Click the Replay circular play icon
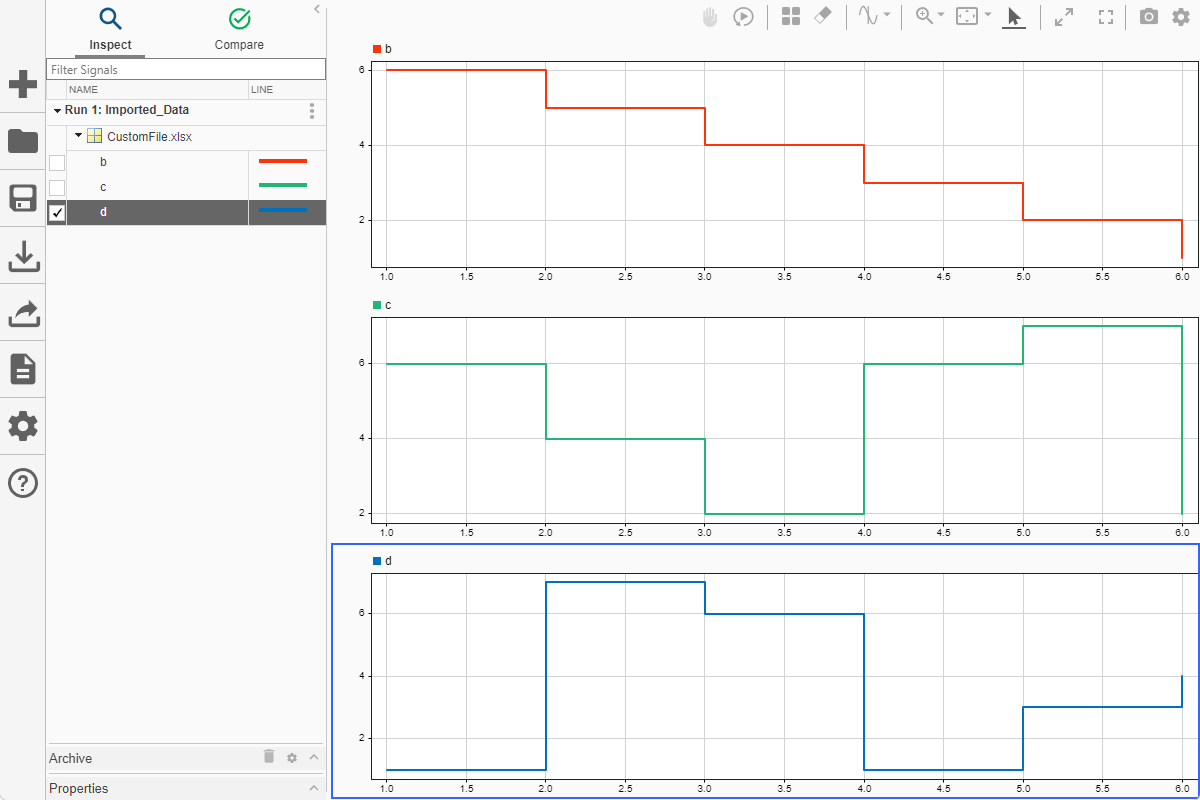1200x800 pixels. [x=743, y=17]
